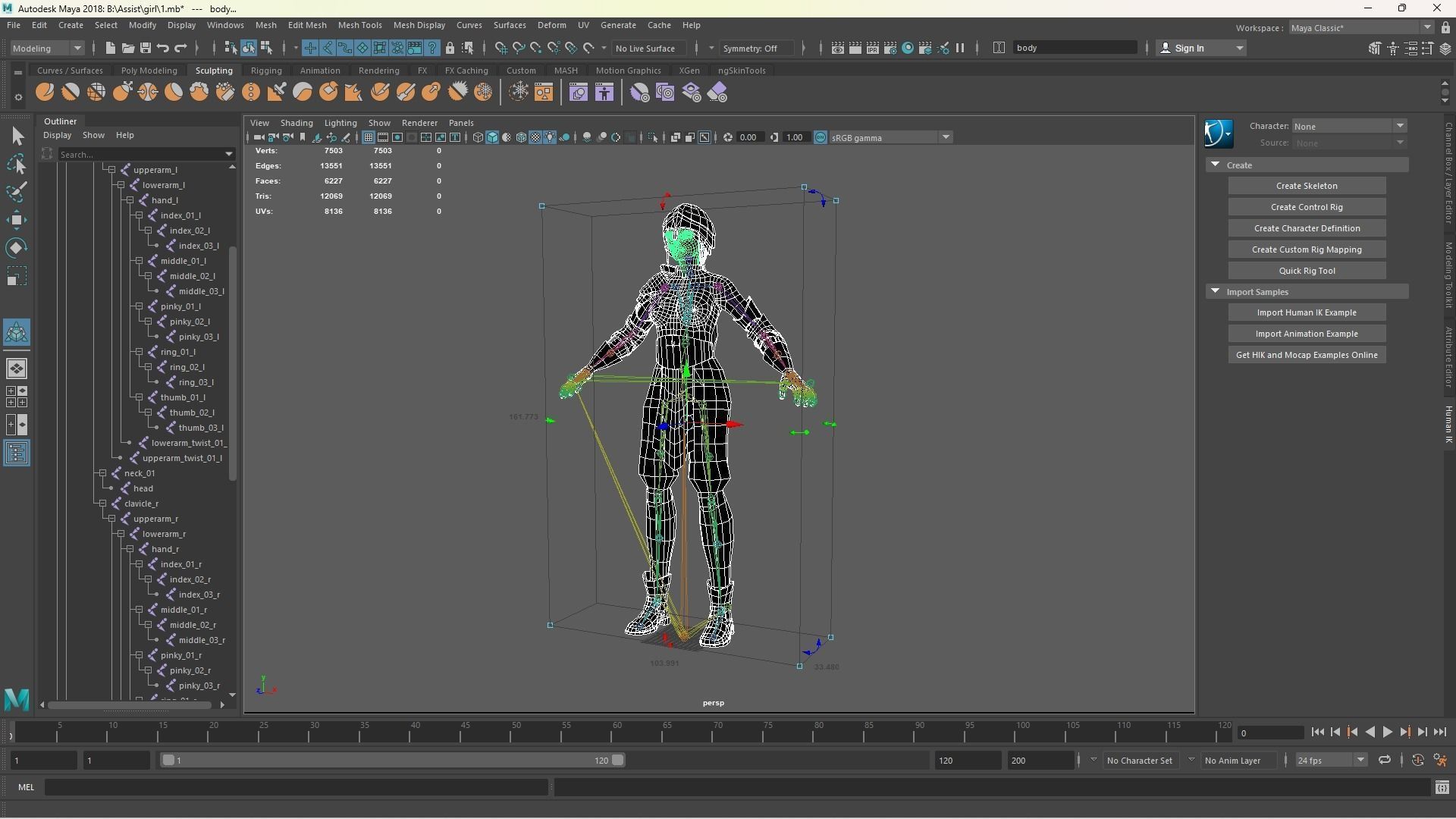Click the Save scene icon
Viewport: 1456px width, 819px height.
point(146,48)
